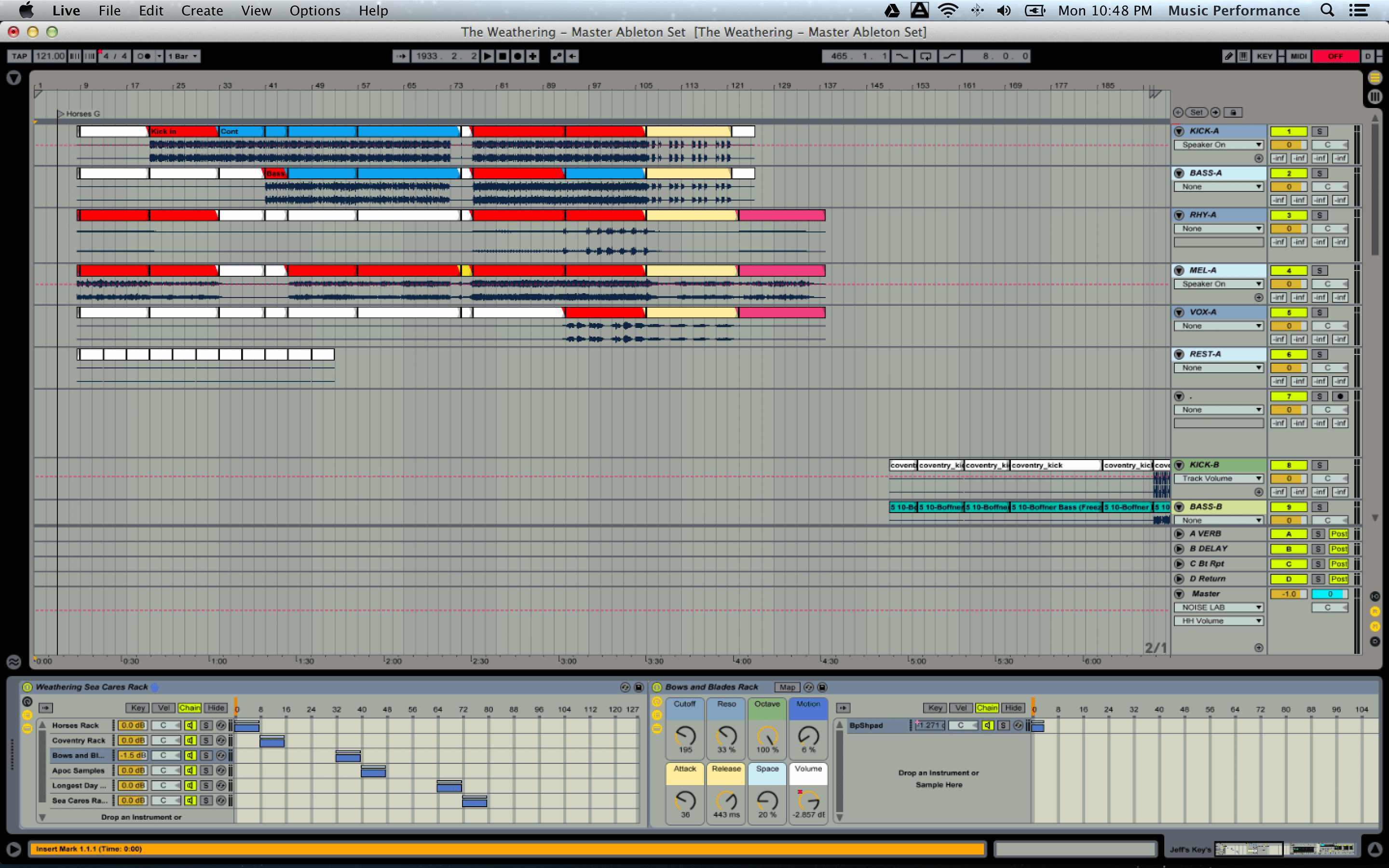Viewport: 1389px width, 868px height.
Task: Click the KEY map mode button
Action: pyautogui.click(x=1265, y=55)
